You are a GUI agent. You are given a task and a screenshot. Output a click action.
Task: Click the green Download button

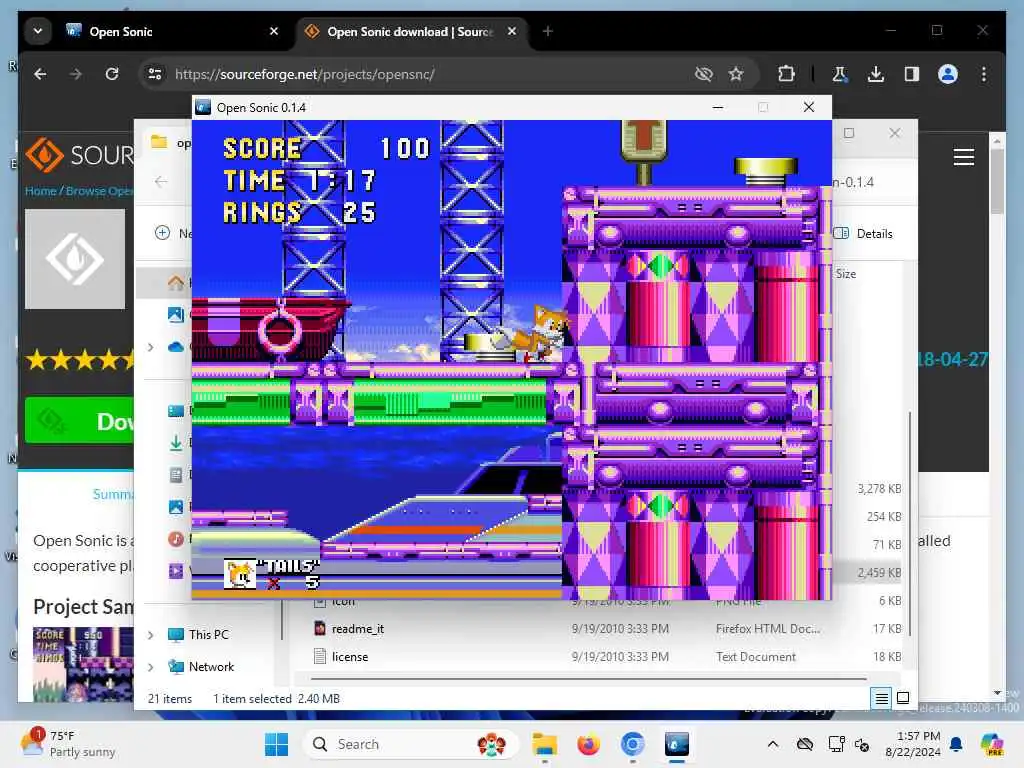point(79,421)
